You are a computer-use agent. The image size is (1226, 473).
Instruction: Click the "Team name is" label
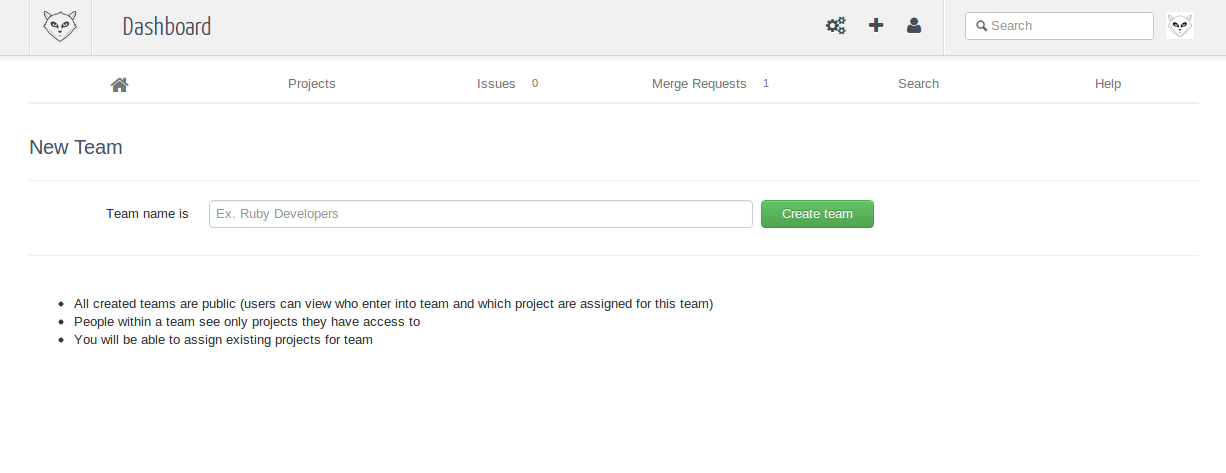(147, 214)
